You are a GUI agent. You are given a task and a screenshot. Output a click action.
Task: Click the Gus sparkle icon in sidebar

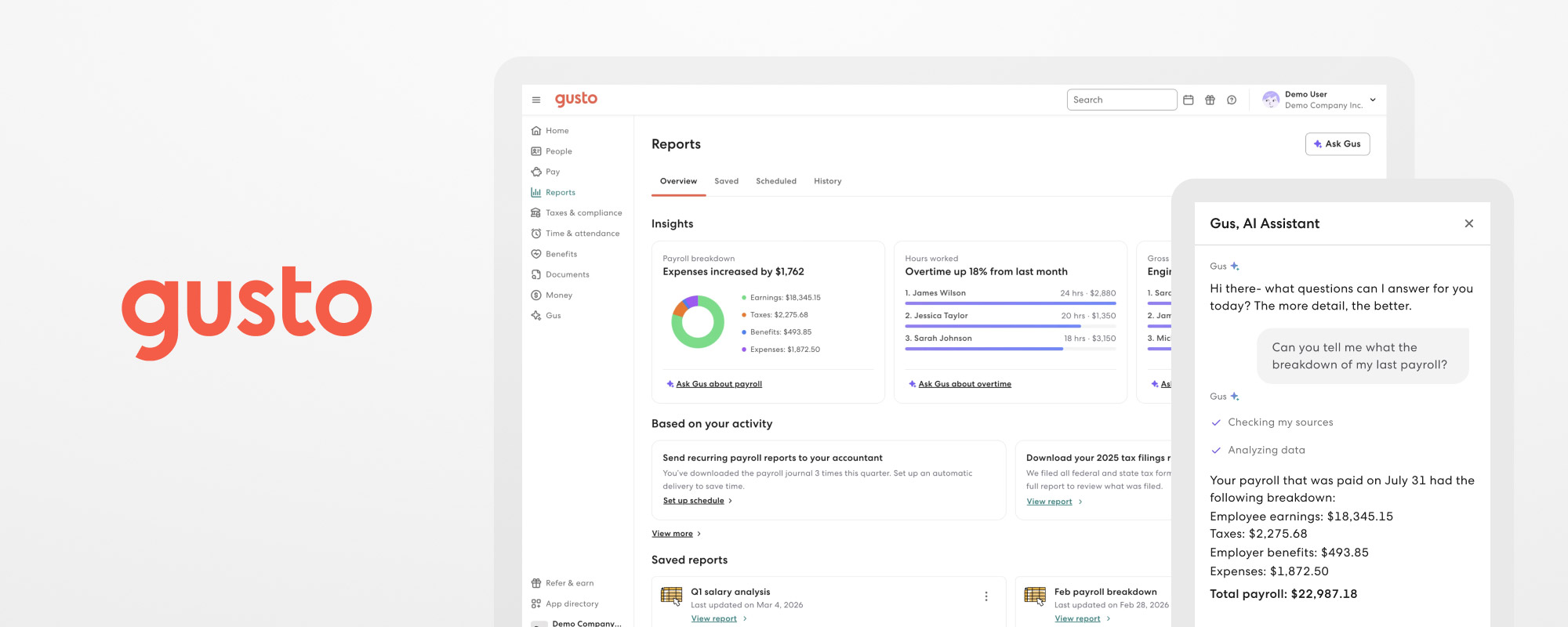(x=536, y=315)
